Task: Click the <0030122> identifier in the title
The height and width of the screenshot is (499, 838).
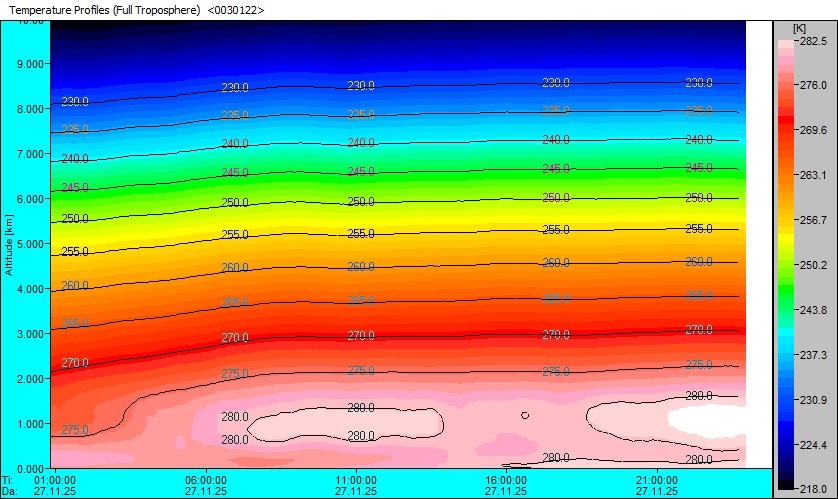Action: tap(236, 9)
